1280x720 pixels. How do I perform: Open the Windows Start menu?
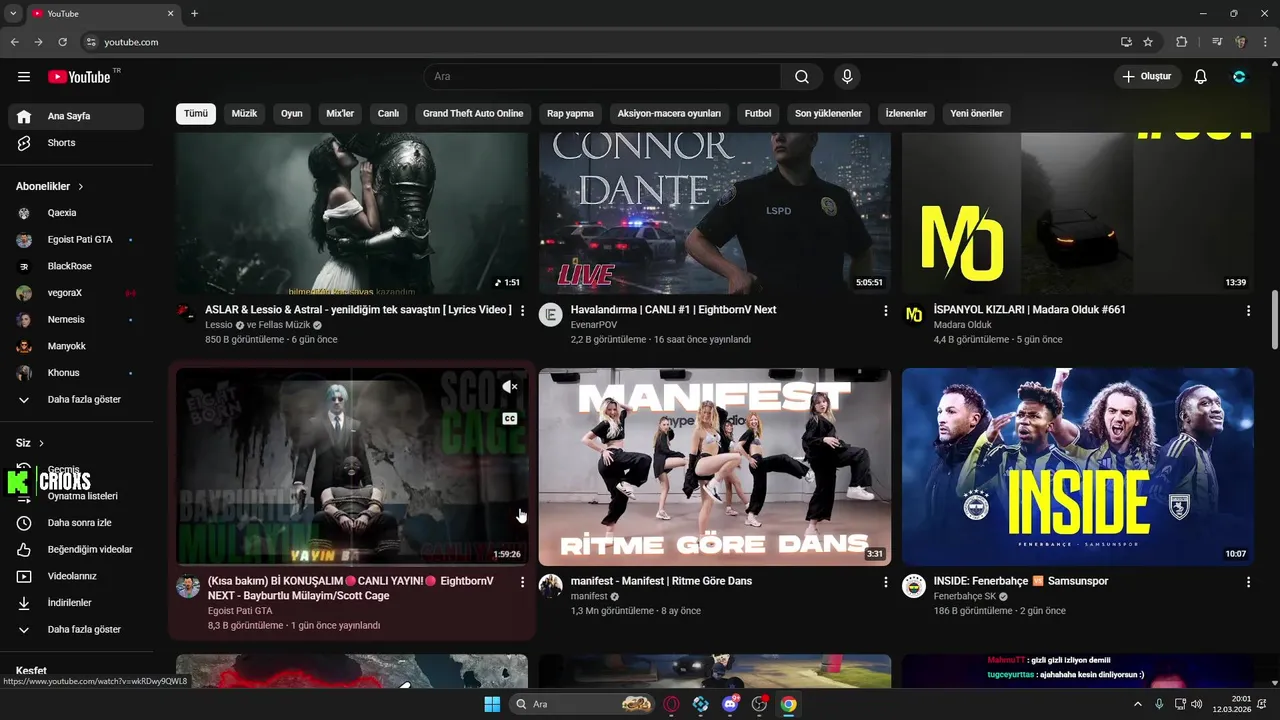point(492,704)
